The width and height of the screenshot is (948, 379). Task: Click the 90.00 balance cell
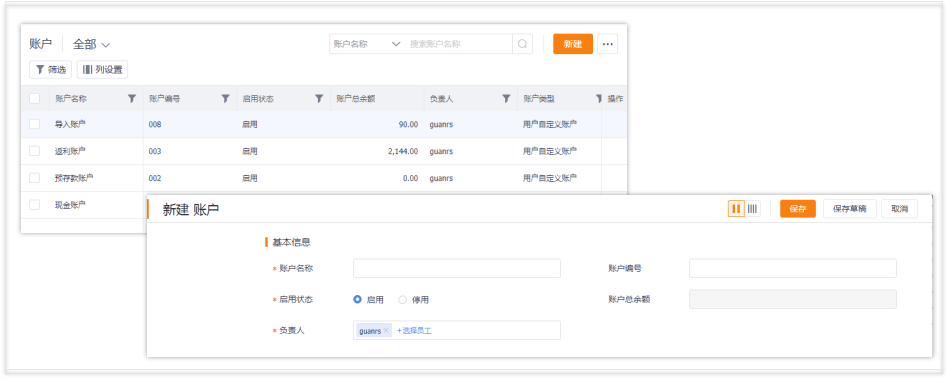[x=408, y=125]
